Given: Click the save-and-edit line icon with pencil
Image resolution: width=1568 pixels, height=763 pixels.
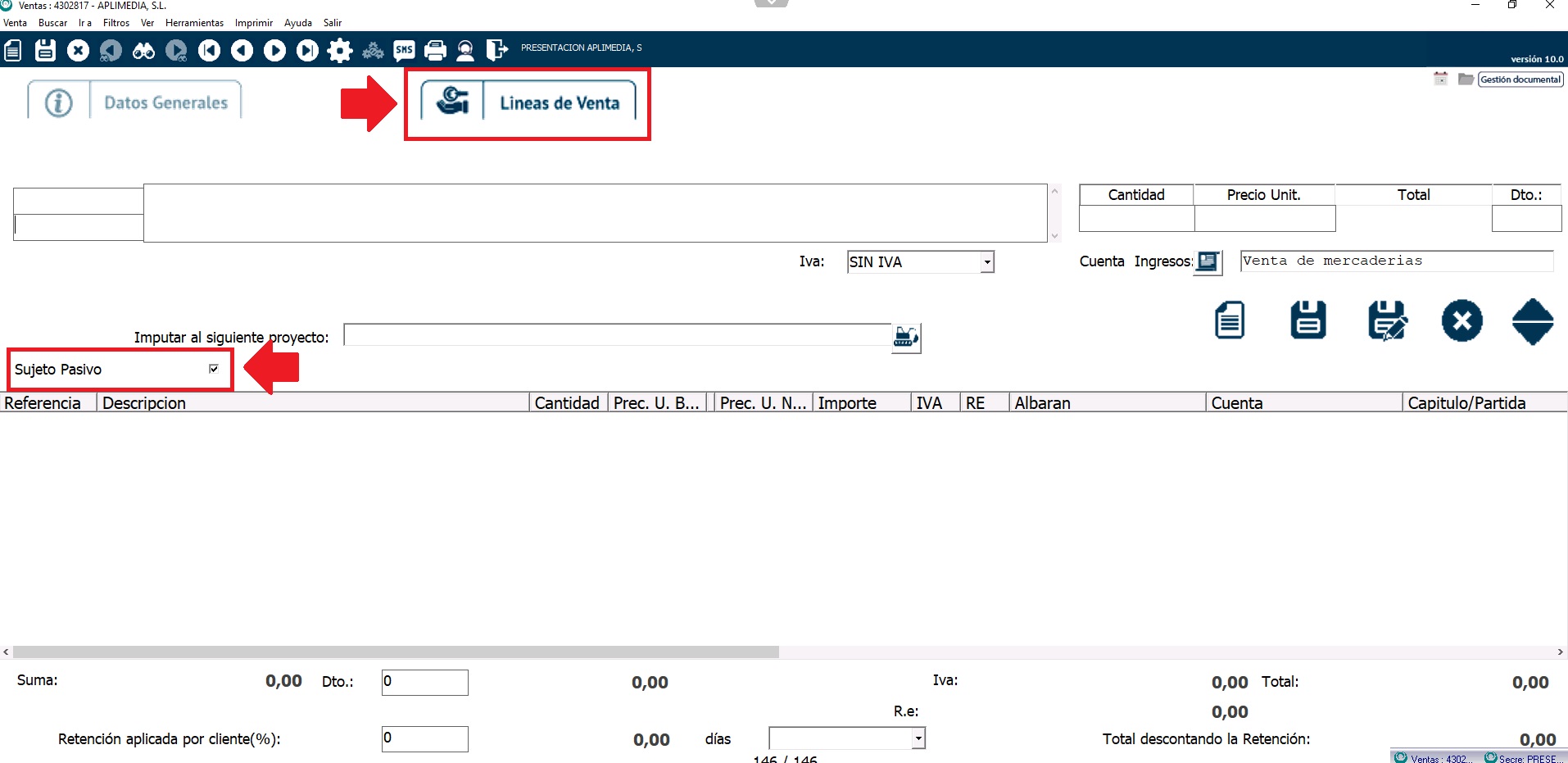Looking at the screenshot, I should 1387,320.
